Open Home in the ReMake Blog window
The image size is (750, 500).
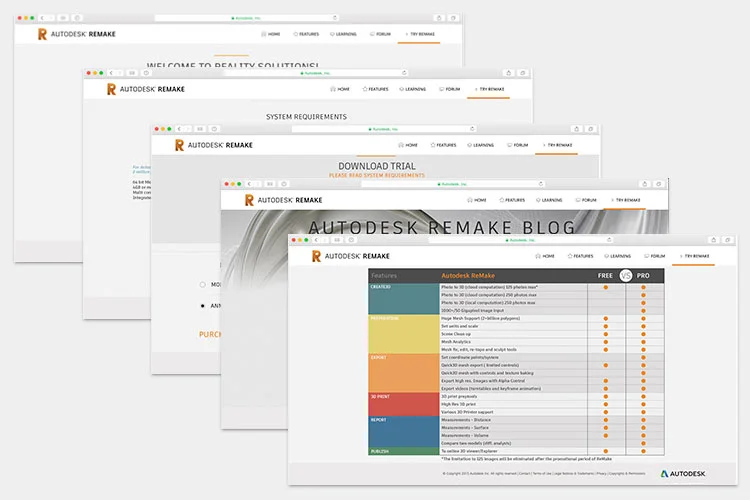click(x=477, y=200)
